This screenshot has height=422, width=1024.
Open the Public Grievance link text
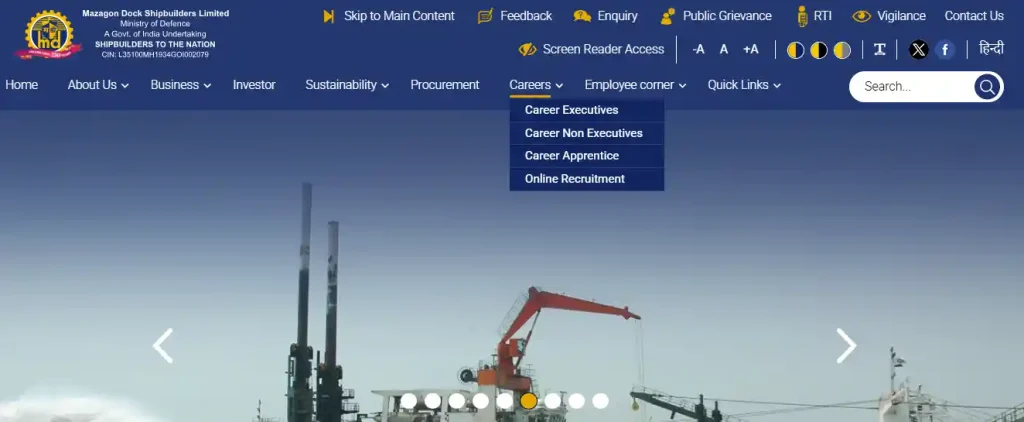tap(727, 16)
